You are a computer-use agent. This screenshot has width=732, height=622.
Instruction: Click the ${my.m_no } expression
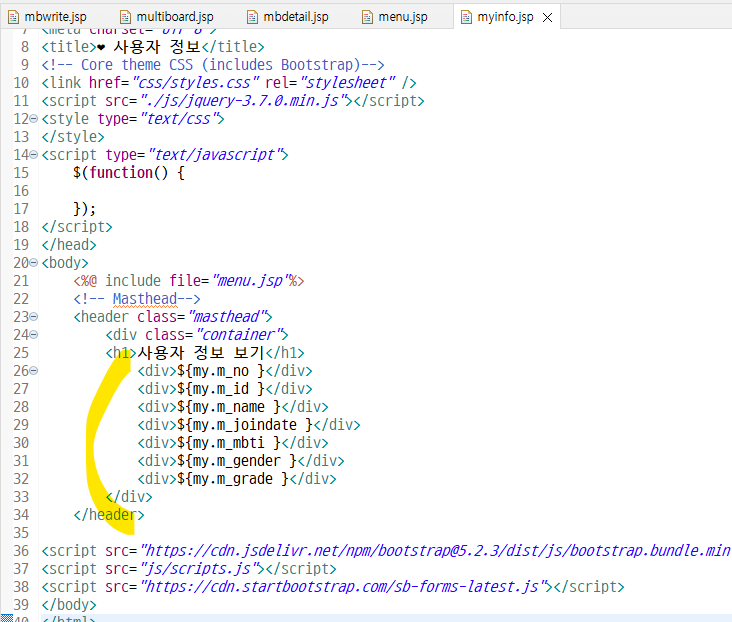pyautogui.click(x=221, y=371)
